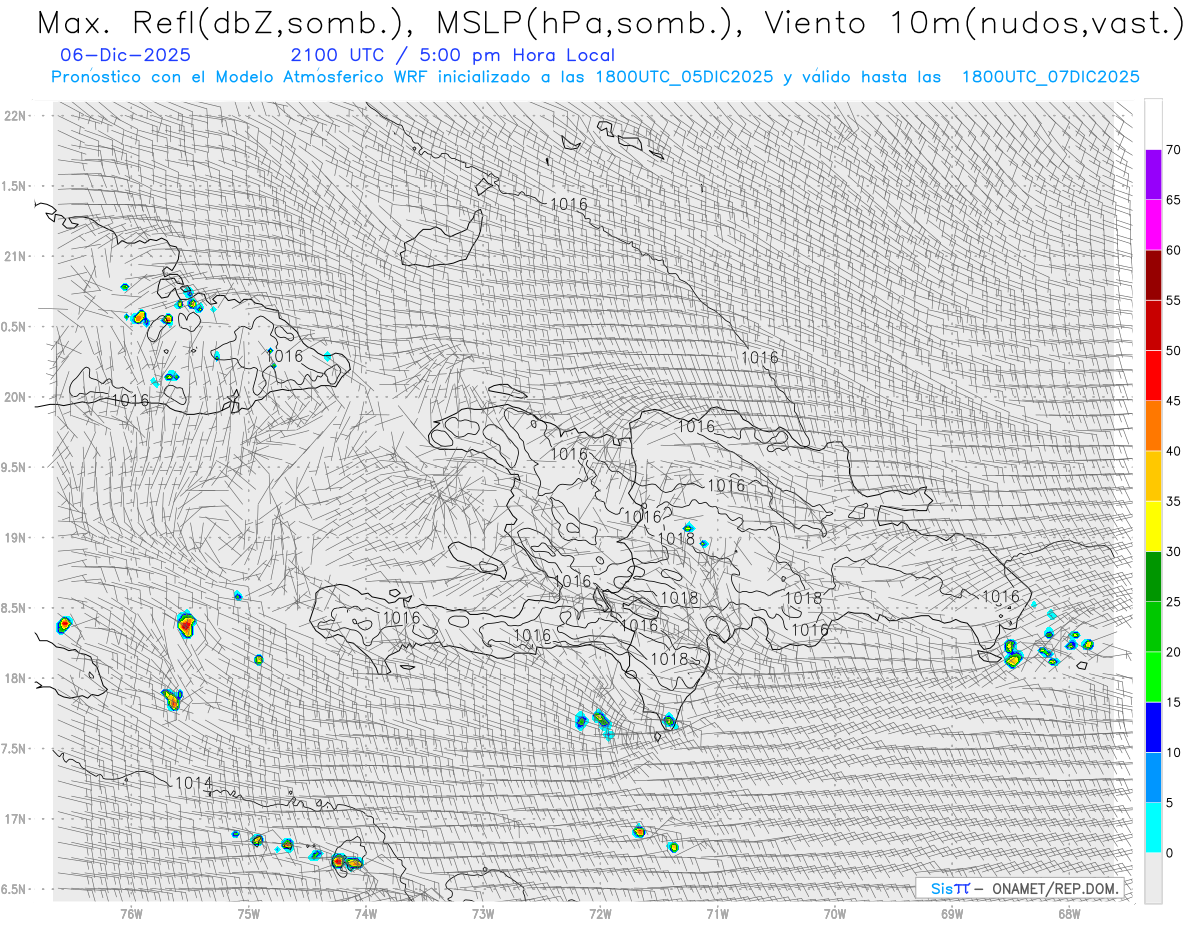
Task: Click the map title starting 'Max. Refl(dbZ,somb.)'
Action: pos(610,24)
